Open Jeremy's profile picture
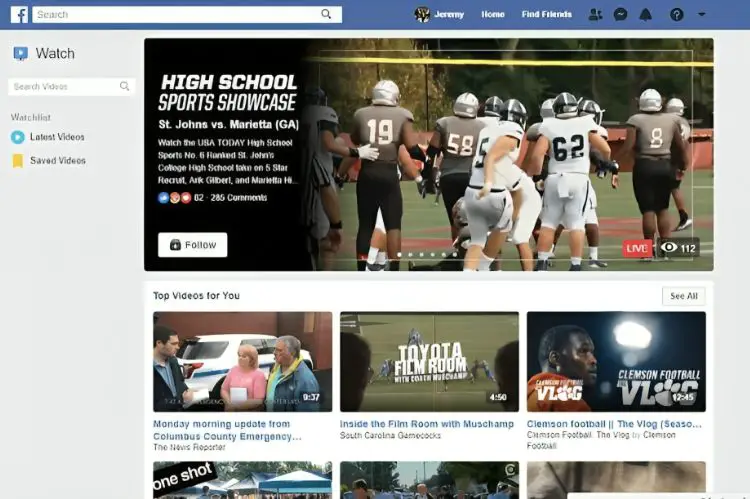The image size is (750, 499). 421,14
